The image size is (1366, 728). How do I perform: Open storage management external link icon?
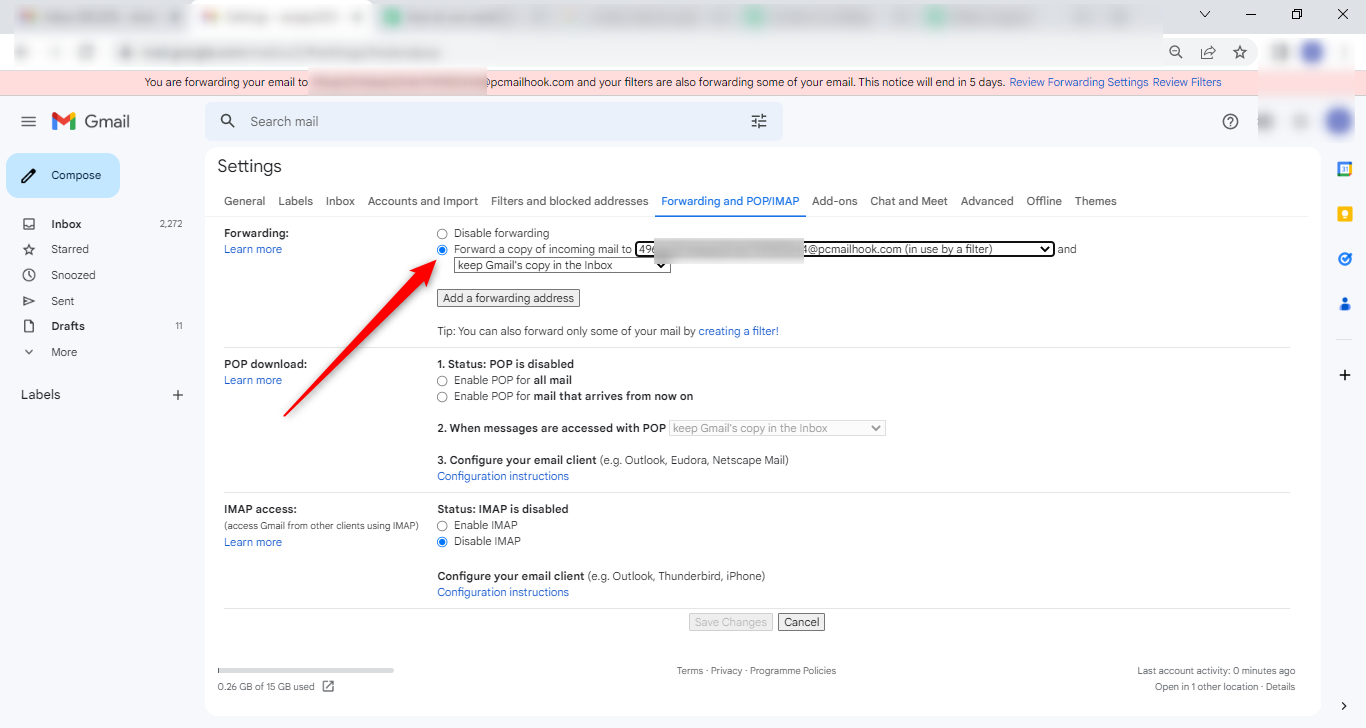point(328,687)
